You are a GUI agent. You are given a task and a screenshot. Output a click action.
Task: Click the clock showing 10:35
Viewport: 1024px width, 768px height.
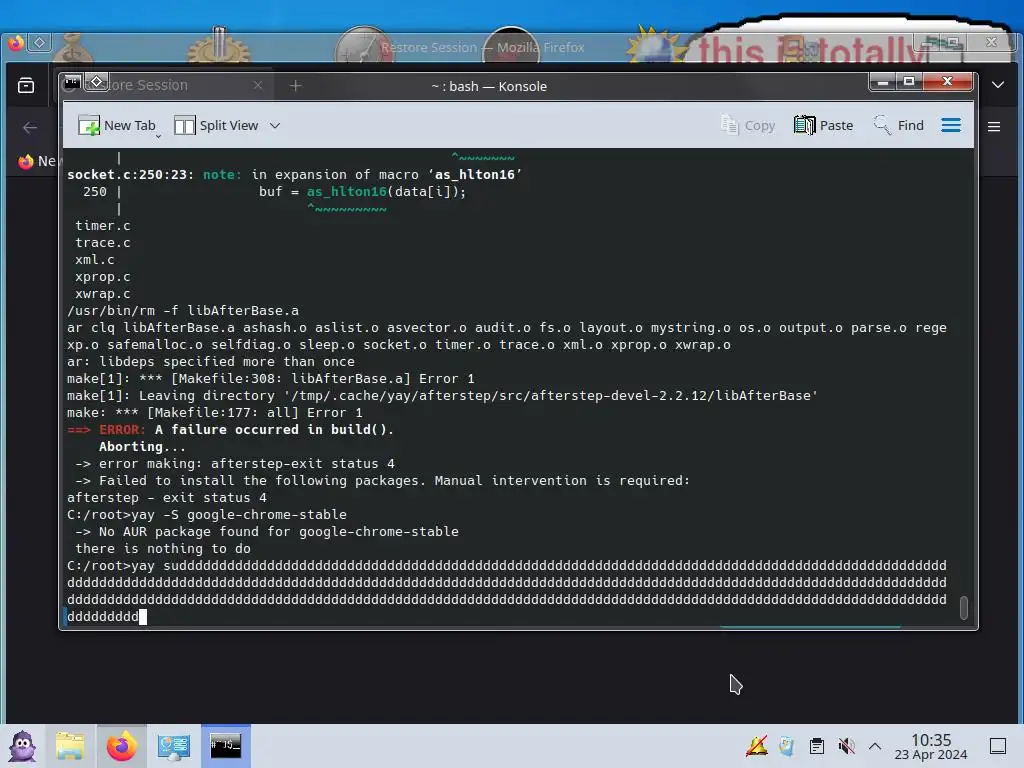tap(931, 746)
